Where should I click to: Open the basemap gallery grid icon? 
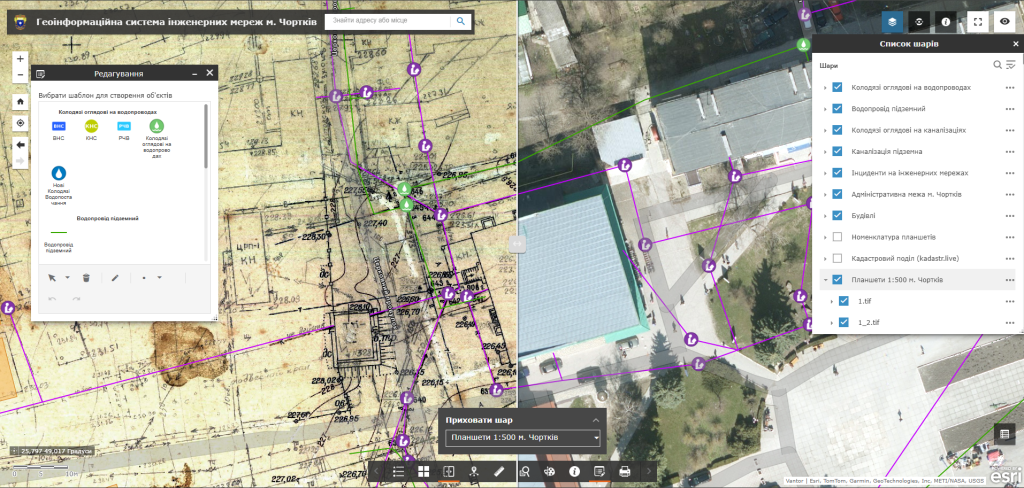(x=423, y=470)
